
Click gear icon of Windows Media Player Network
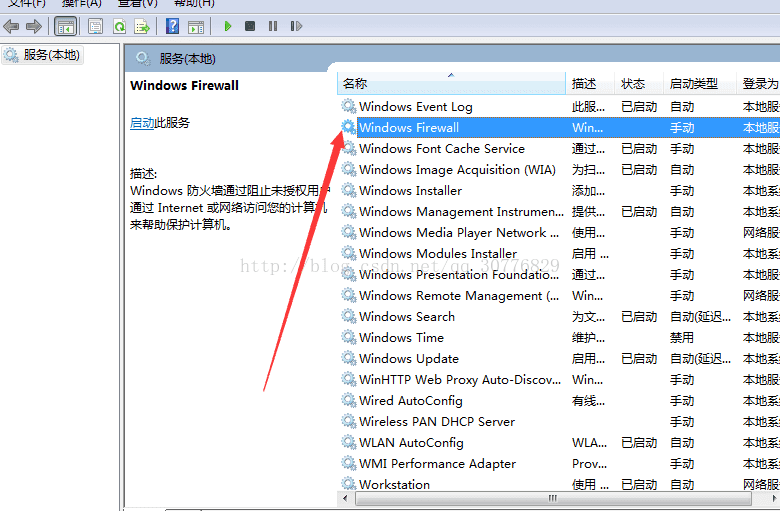pyautogui.click(x=349, y=232)
